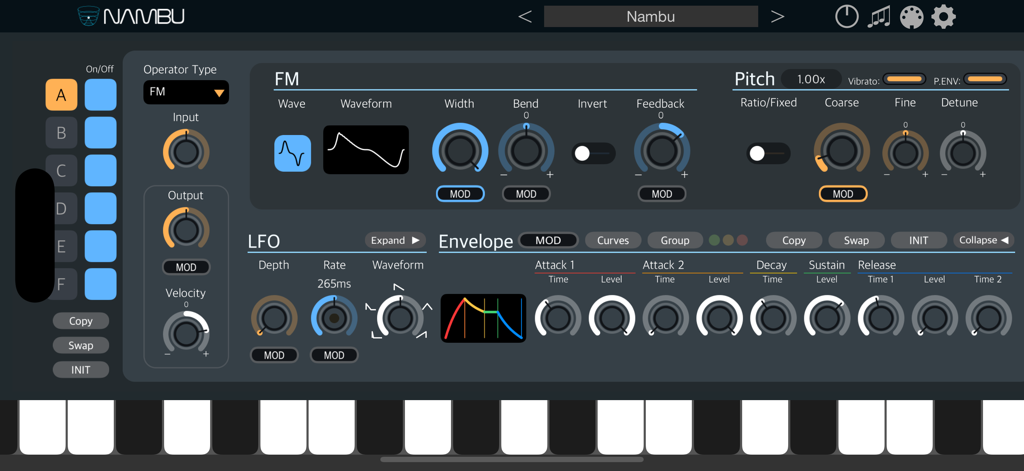Click the 1.00x pitch ratio value
The image size is (1024, 471).
(812, 80)
